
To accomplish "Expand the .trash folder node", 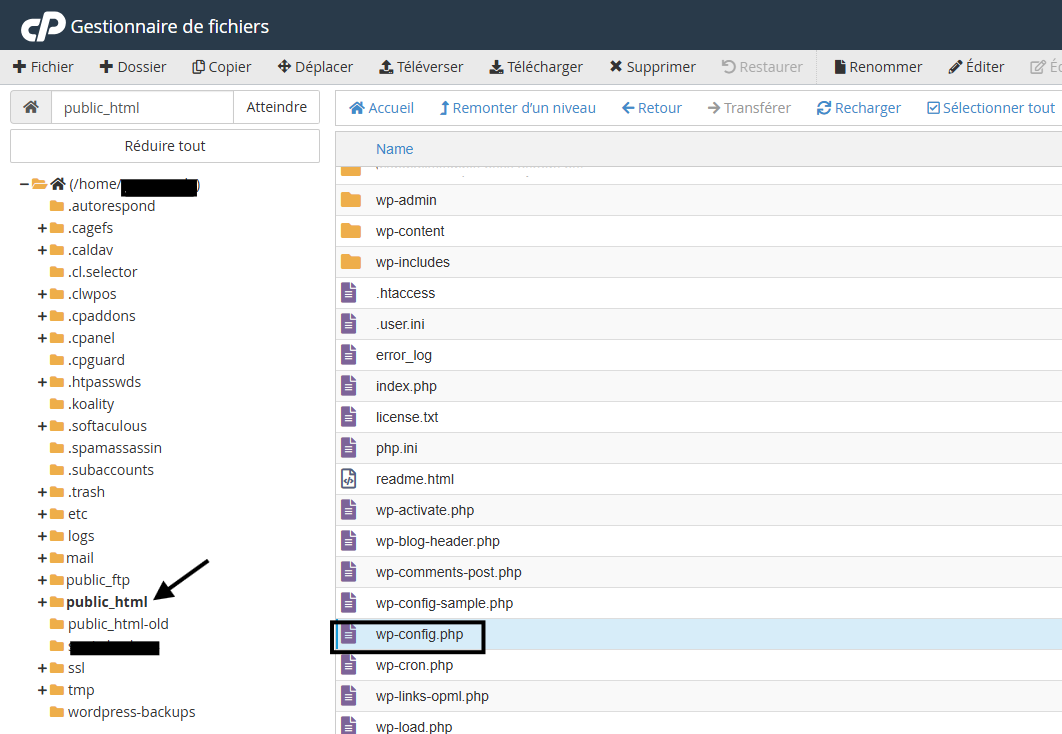I will [x=42, y=492].
